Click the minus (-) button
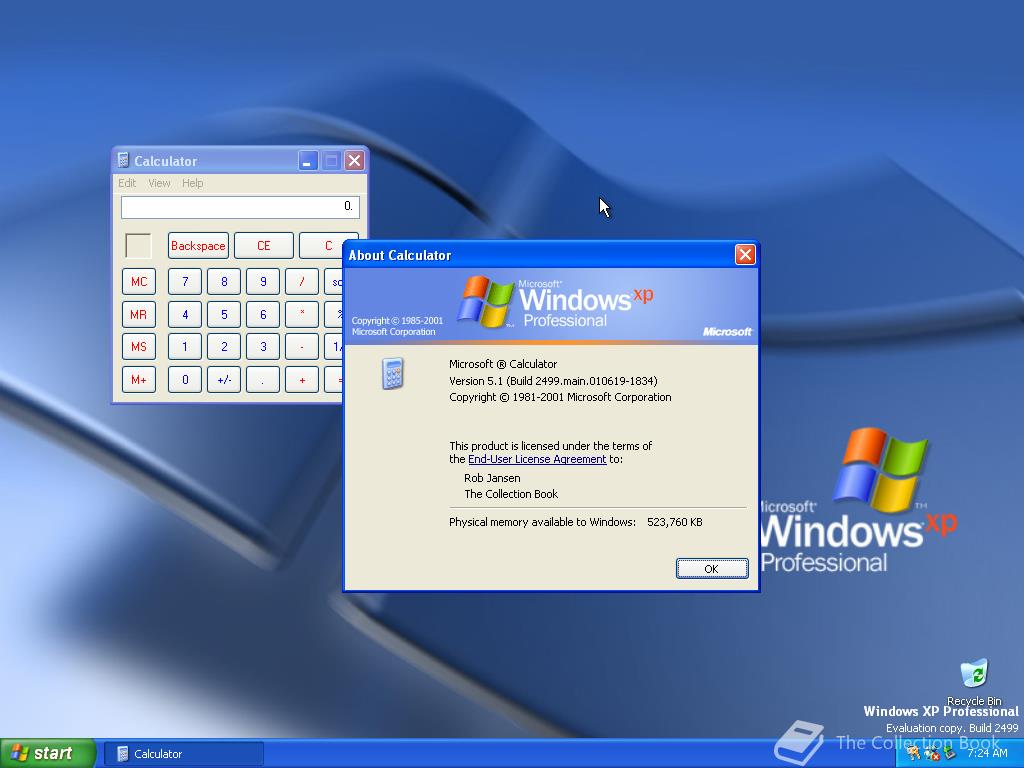This screenshot has width=1024, height=768. point(302,347)
